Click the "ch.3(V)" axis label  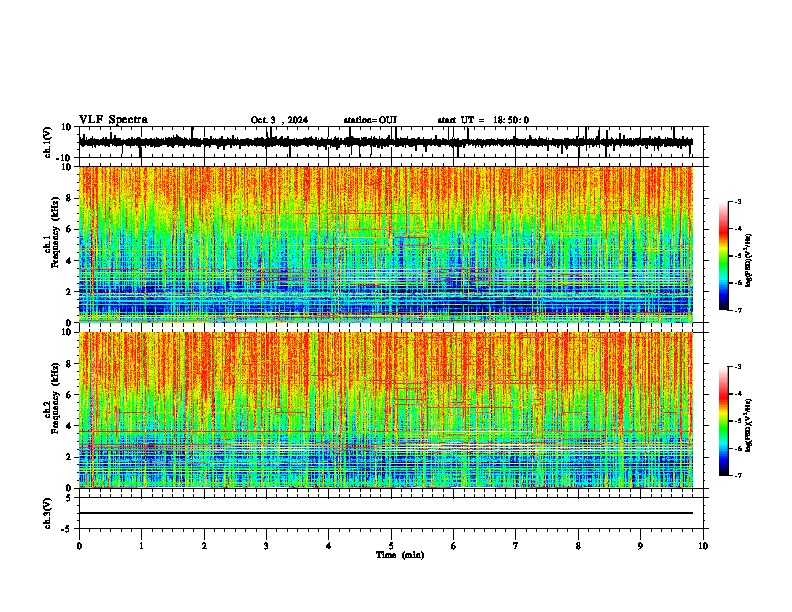click(48, 513)
